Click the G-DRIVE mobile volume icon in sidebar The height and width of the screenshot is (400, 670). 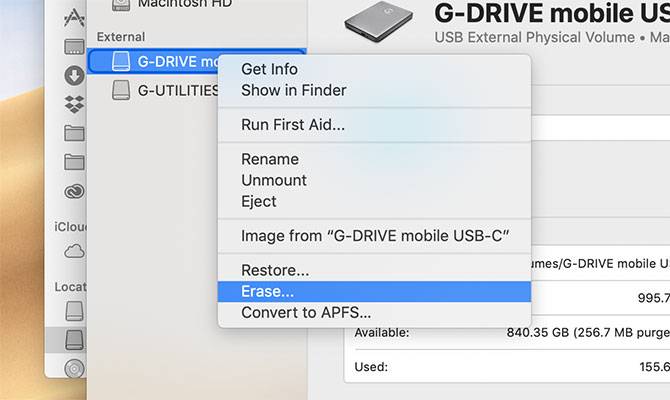click(120, 61)
